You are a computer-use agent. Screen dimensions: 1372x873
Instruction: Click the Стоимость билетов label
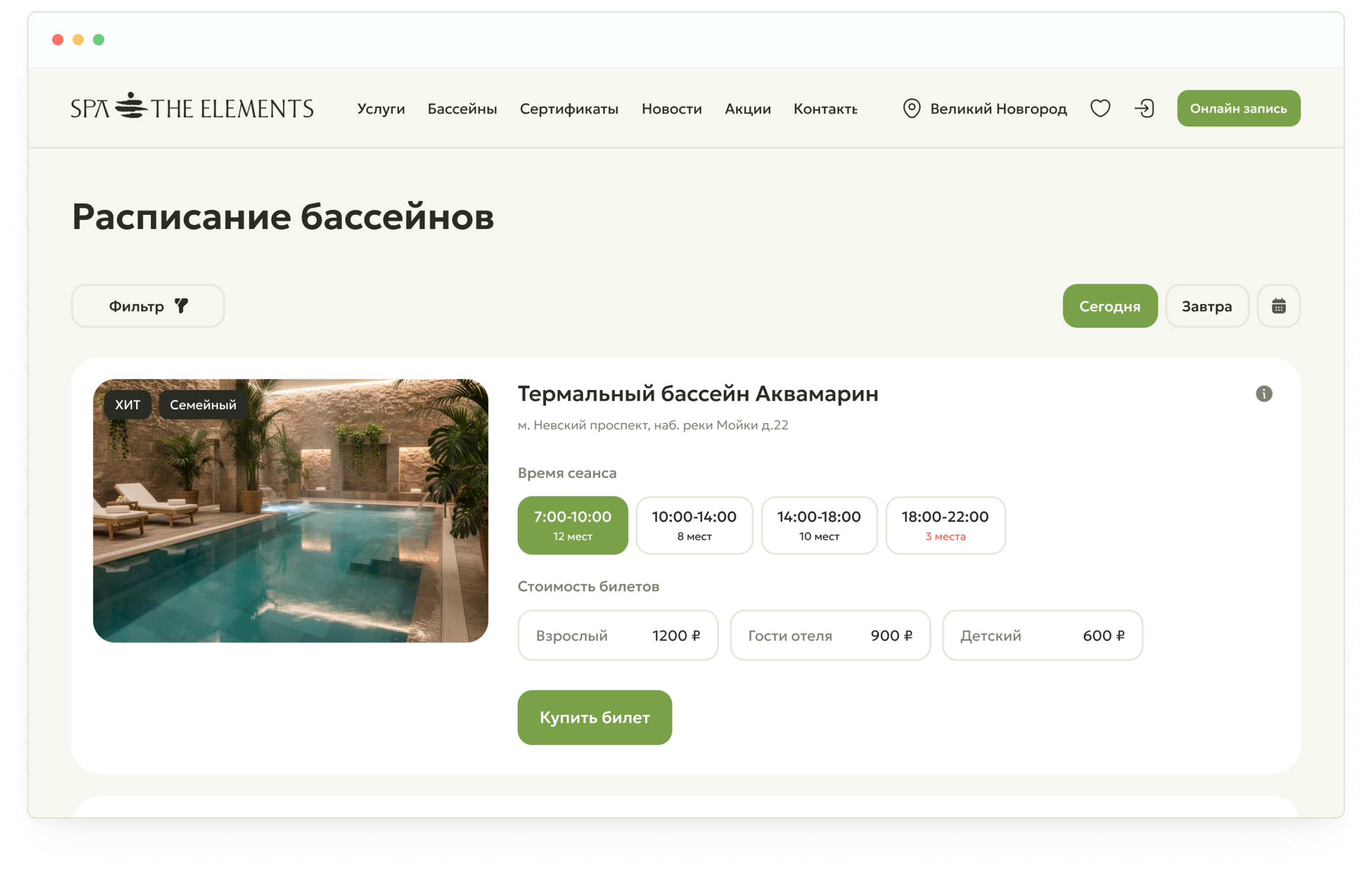588,586
